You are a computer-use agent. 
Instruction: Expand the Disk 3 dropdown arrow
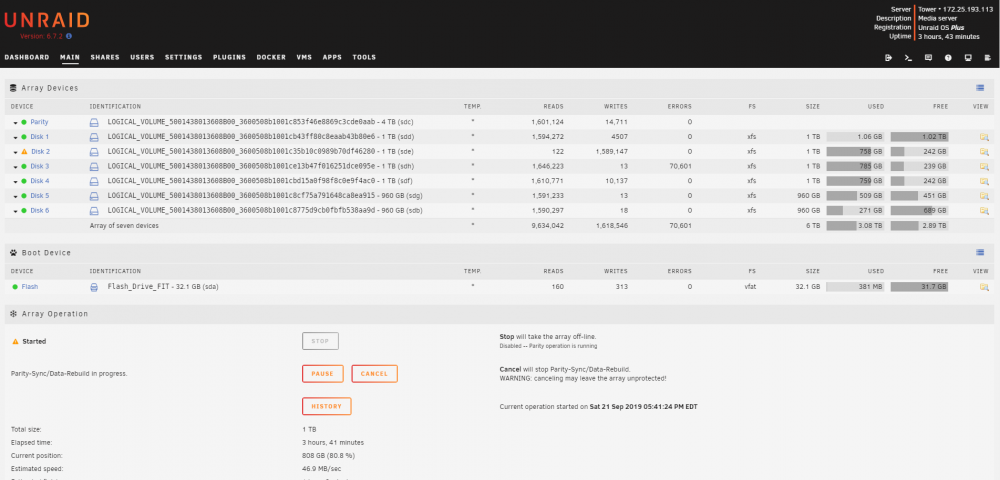point(15,166)
